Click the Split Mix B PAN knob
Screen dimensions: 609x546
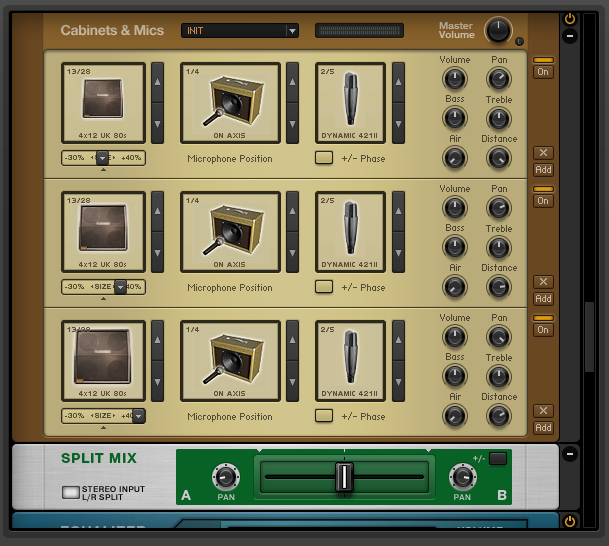pyautogui.click(x=463, y=477)
